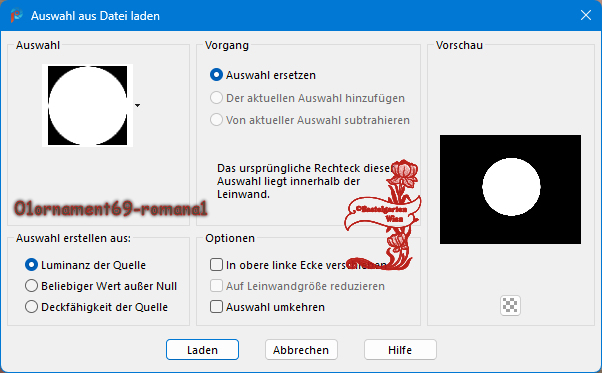The height and width of the screenshot is (373, 602).
Task: Choose Von aktueller Auswahl subtrahieren option
Action: (216, 120)
